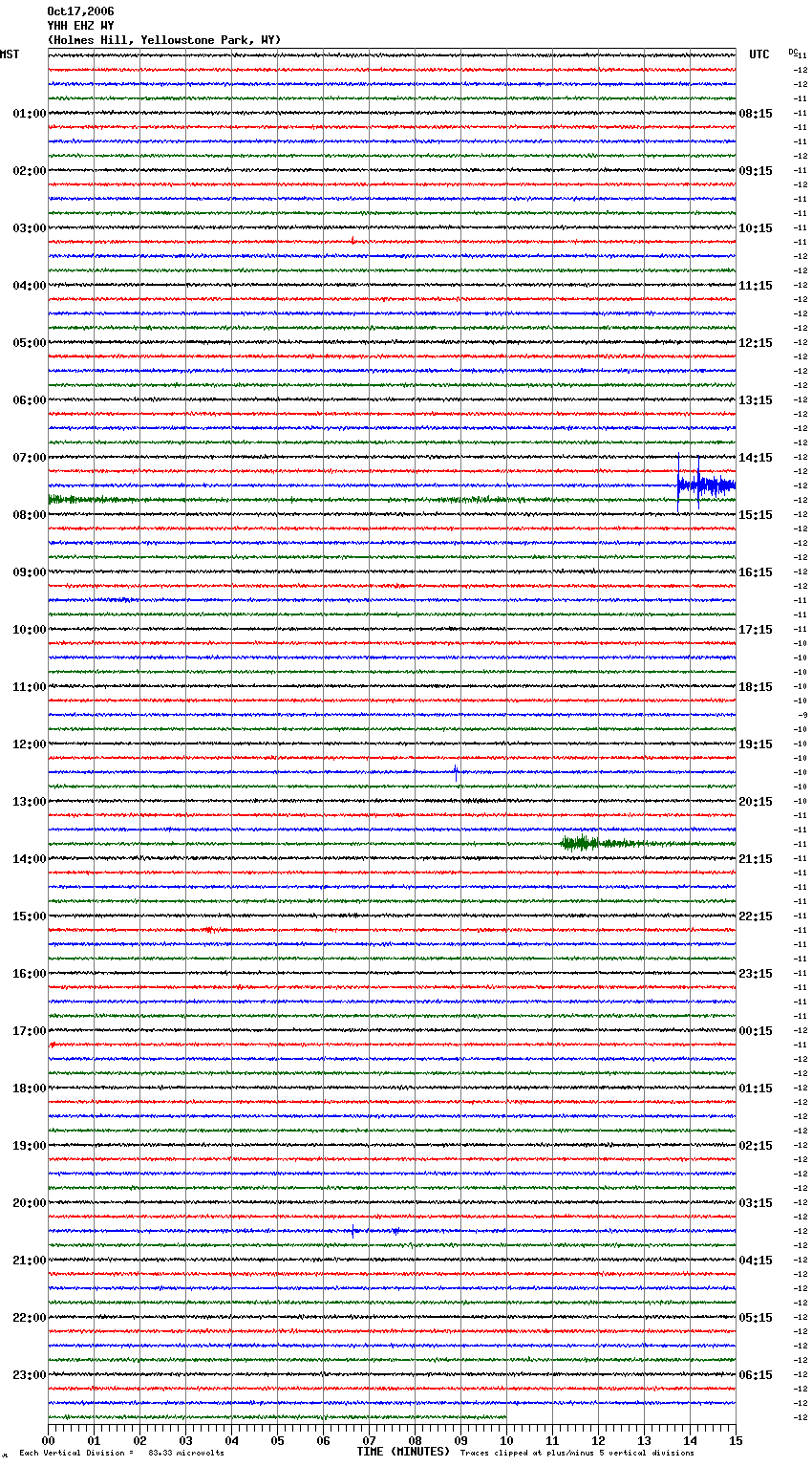Screen dimensions: 812x1466
Task: Pick the 05:00 MST time label
Action: point(30,343)
